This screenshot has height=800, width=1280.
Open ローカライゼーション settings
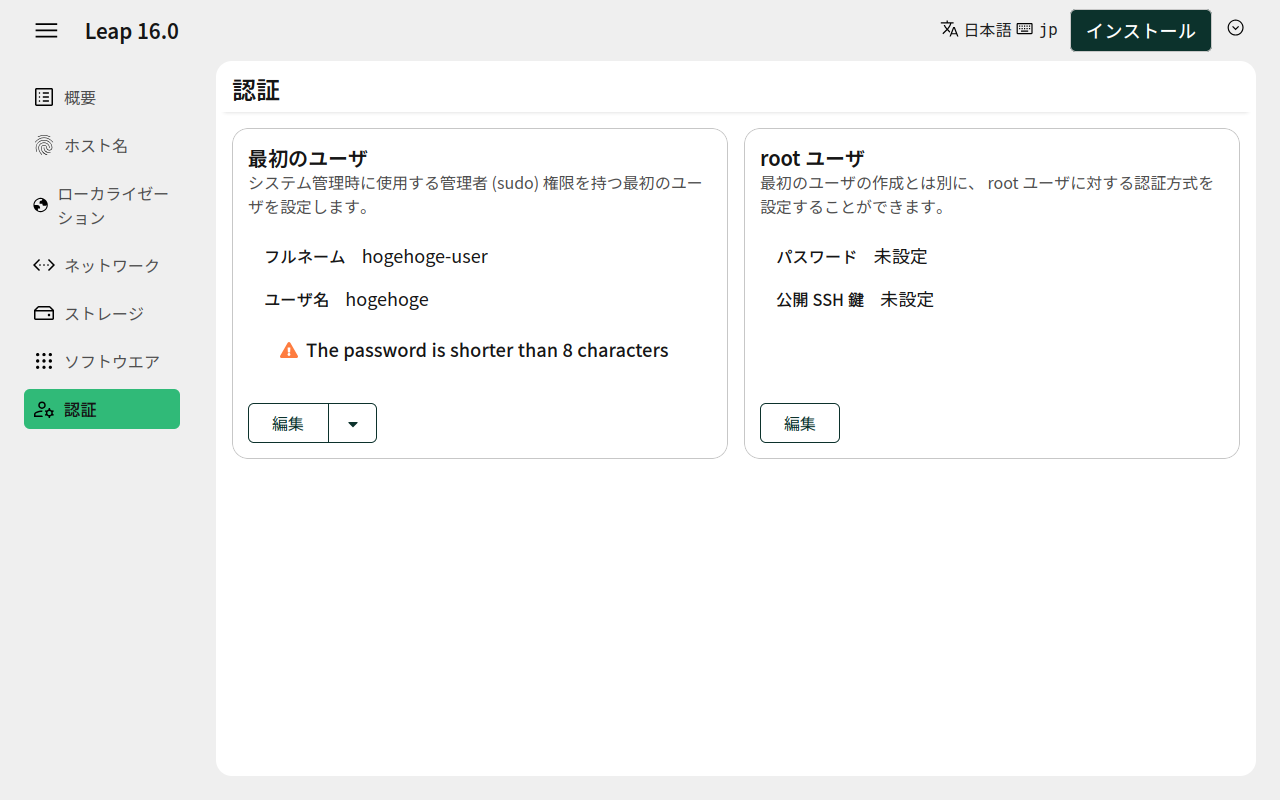[102, 205]
